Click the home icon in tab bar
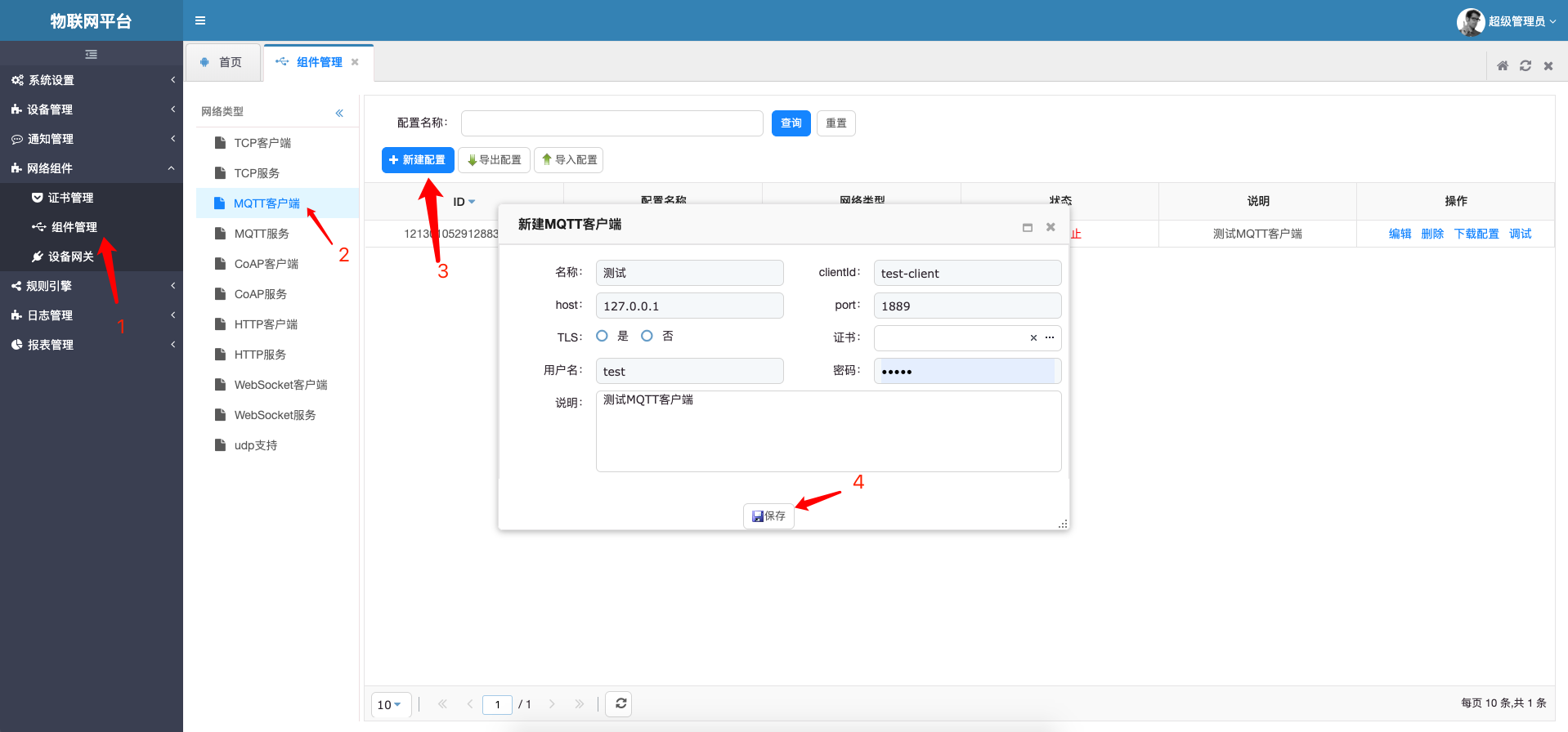The height and width of the screenshot is (732, 1568). [x=1503, y=65]
